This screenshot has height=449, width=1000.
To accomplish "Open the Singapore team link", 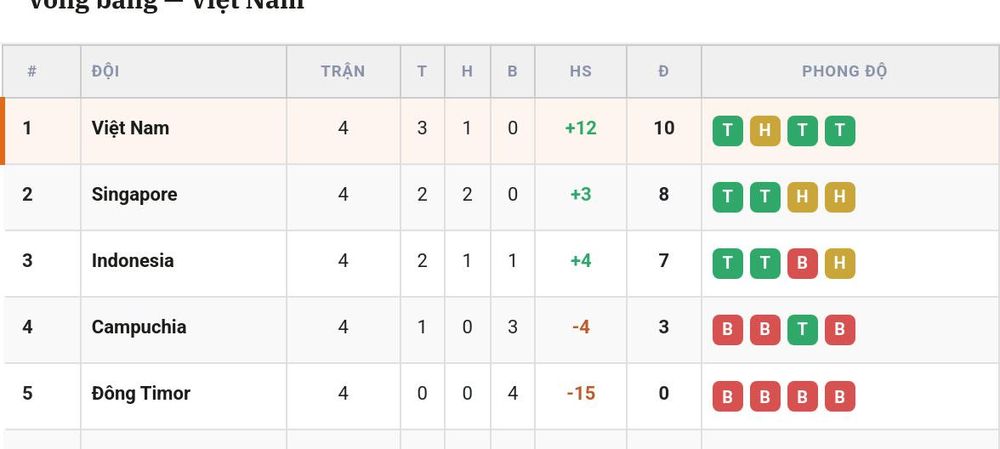I will (134, 195).
